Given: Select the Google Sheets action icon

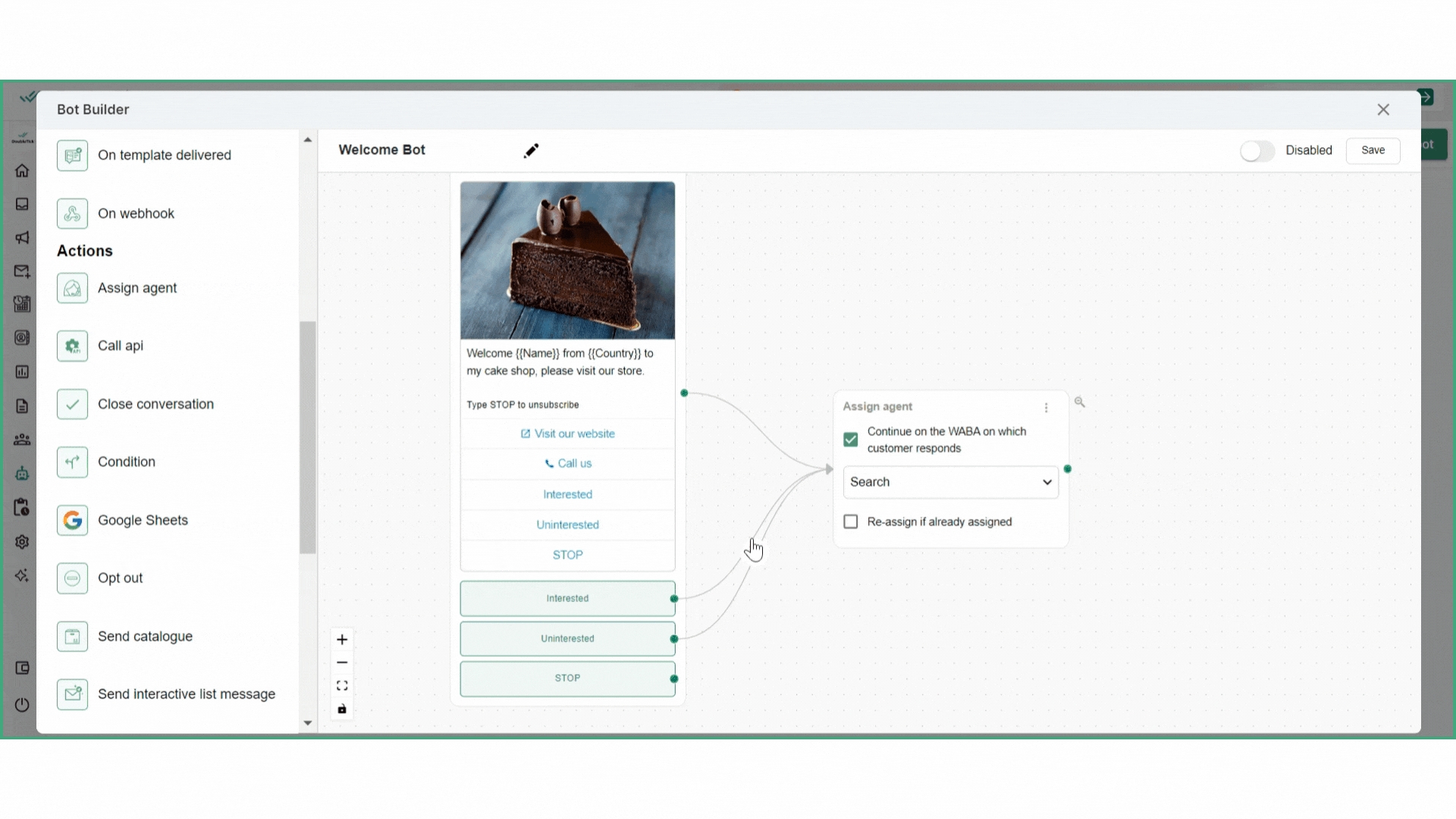Looking at the screenshot, I should point(72,520).
